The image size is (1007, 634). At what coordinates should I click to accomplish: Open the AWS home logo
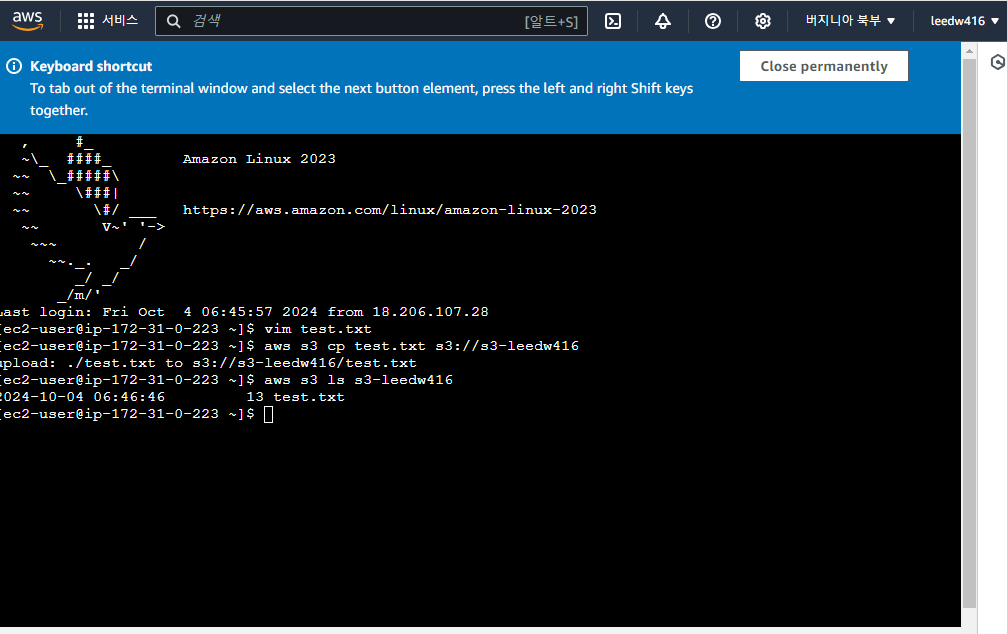[28, 21]
